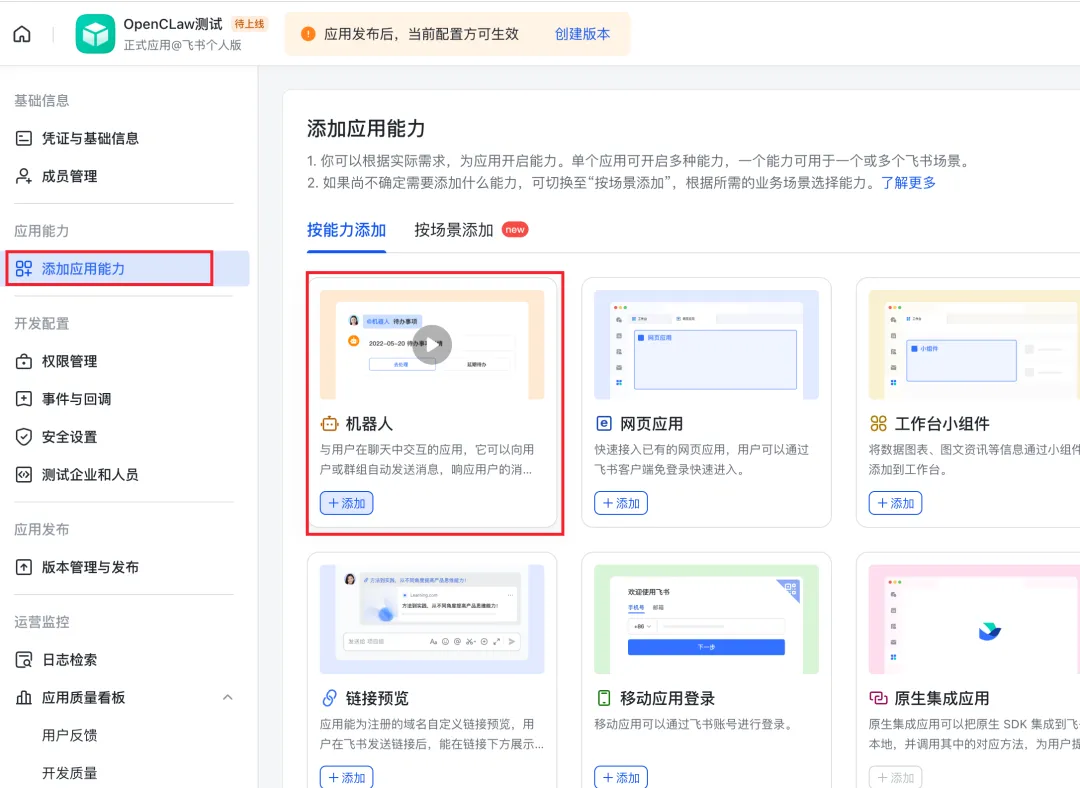Add the 链接预览 capability
Screen dimensions: 1080x788
346,777
